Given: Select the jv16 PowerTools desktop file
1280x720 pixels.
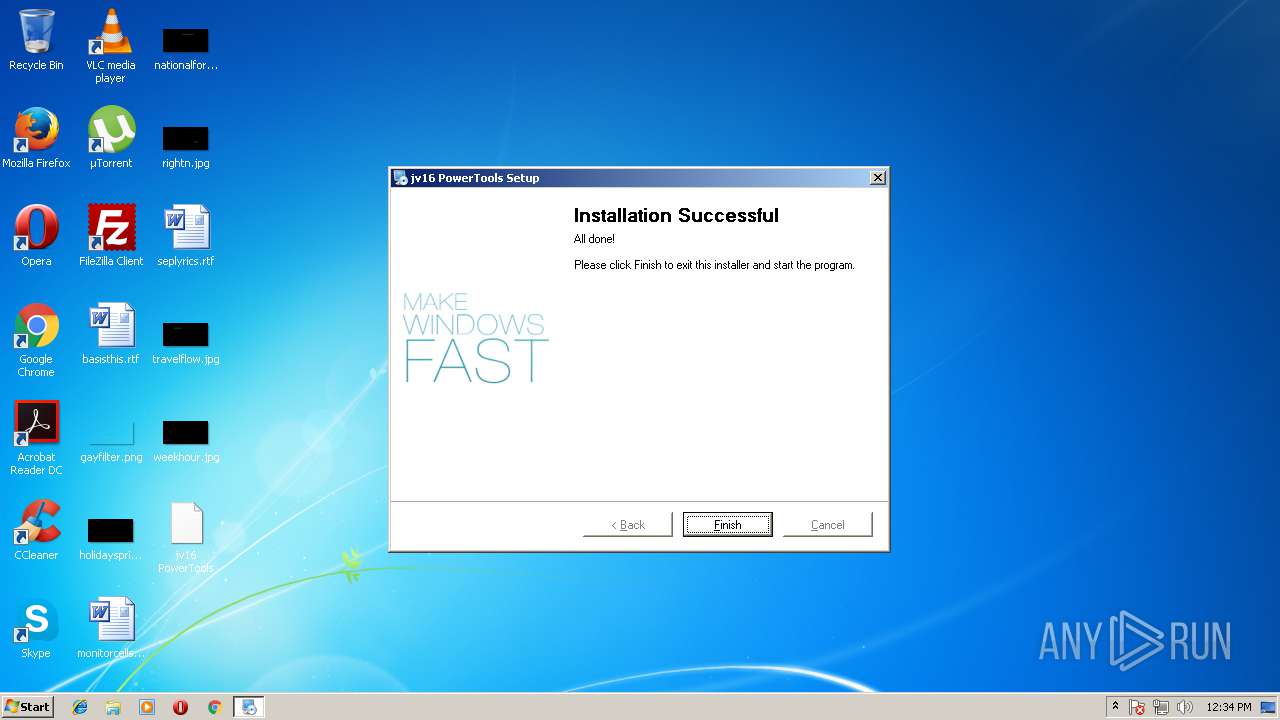Looking at the screenshot, I should pos(186,538).
